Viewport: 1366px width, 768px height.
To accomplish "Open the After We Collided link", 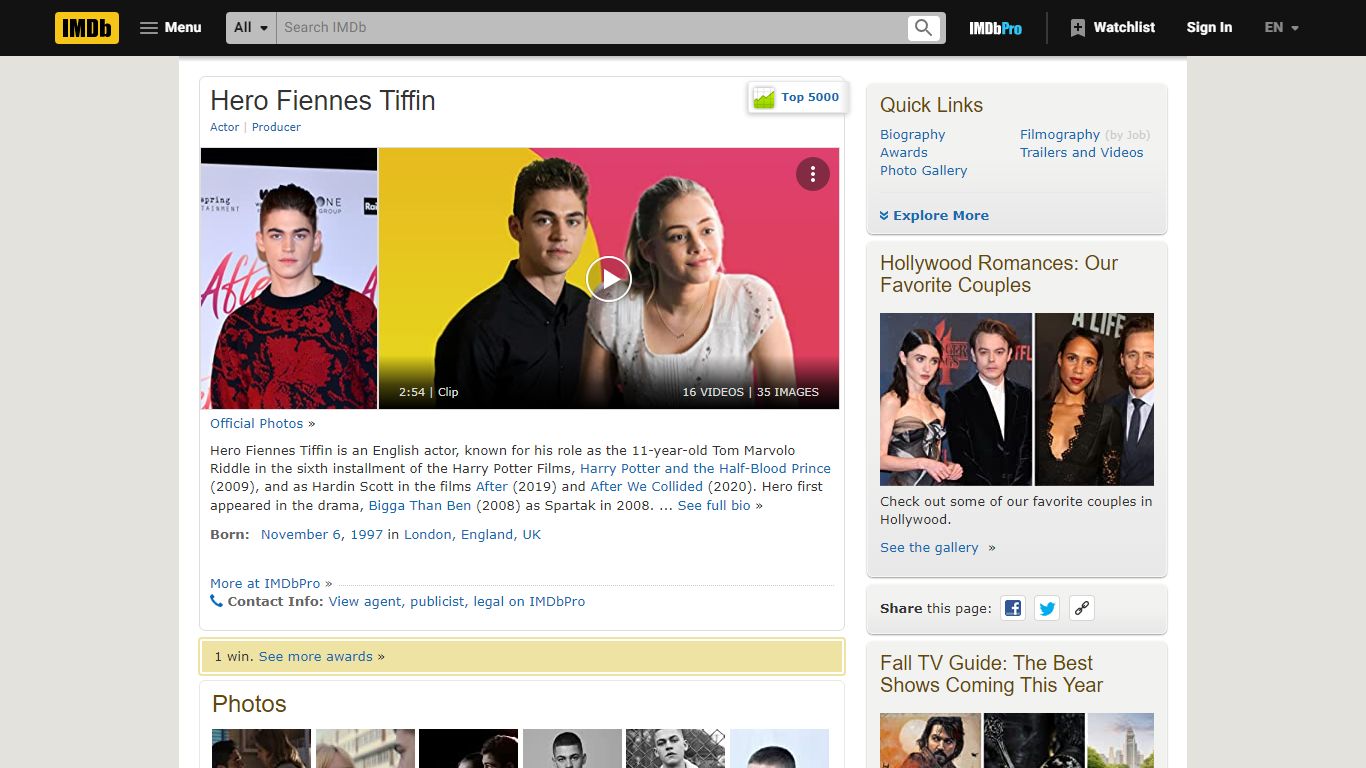I will pos(646,487).
